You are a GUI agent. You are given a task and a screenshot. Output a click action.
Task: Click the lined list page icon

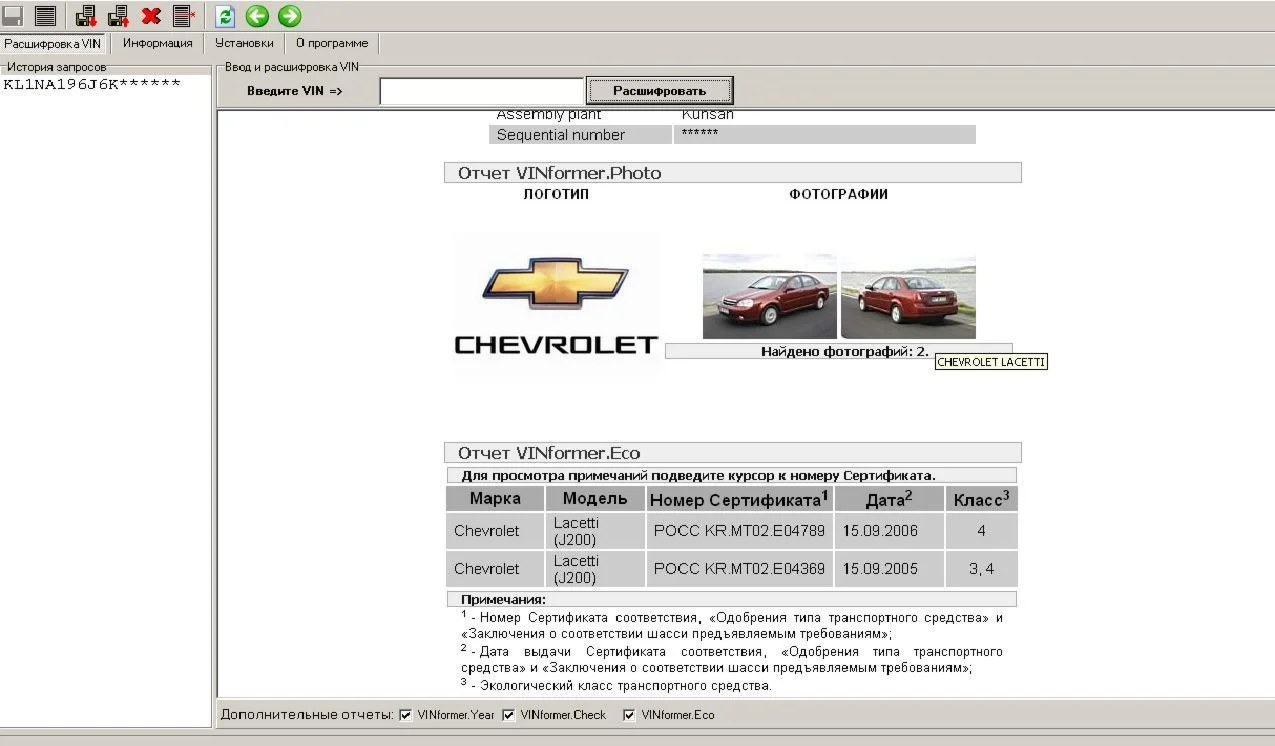pos(45,16)
